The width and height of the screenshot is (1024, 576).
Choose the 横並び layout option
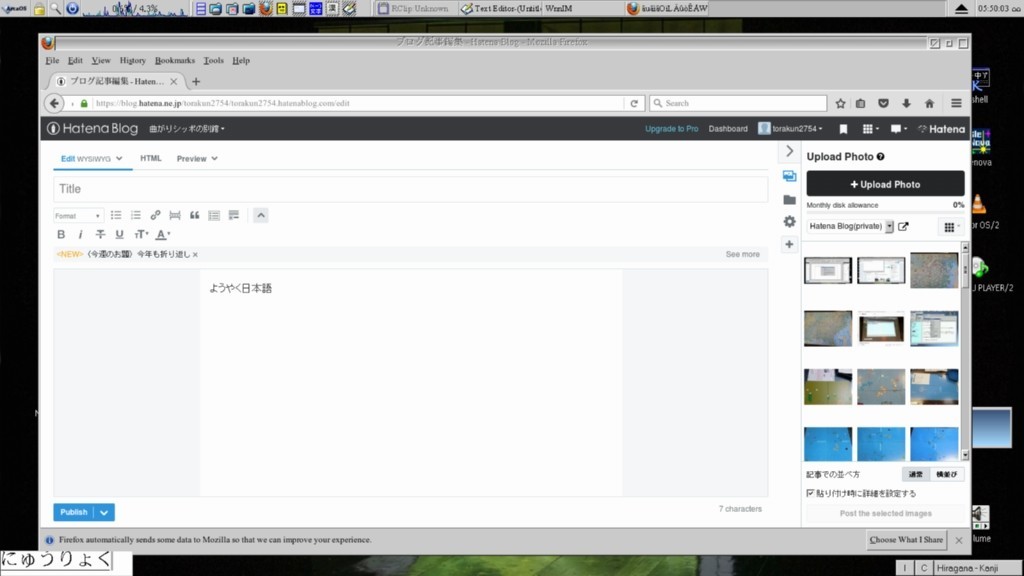(x=946, y=475)
